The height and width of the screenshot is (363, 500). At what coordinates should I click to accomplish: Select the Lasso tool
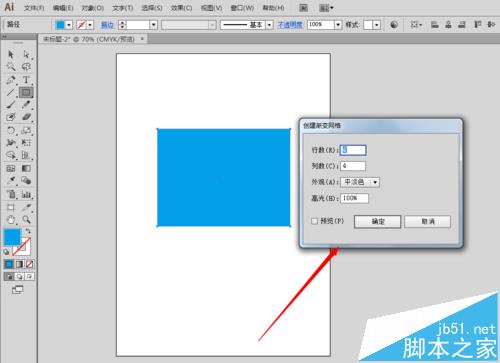(x=26, y=67)
